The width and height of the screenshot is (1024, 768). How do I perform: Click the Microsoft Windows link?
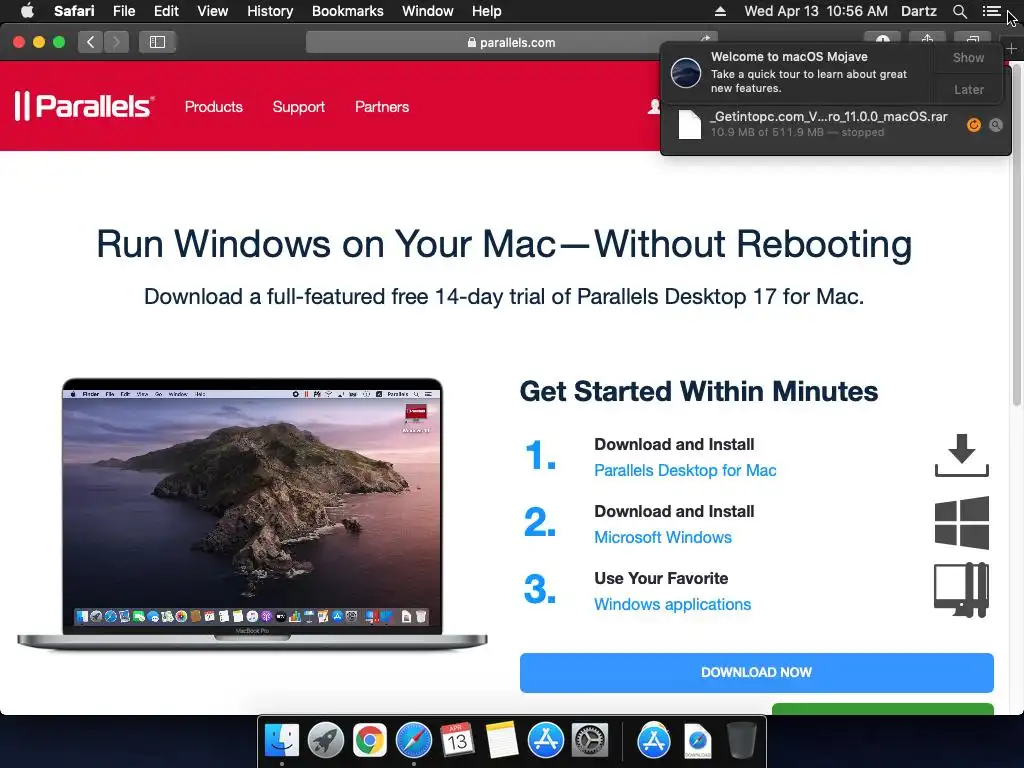[x=663, y=537]
